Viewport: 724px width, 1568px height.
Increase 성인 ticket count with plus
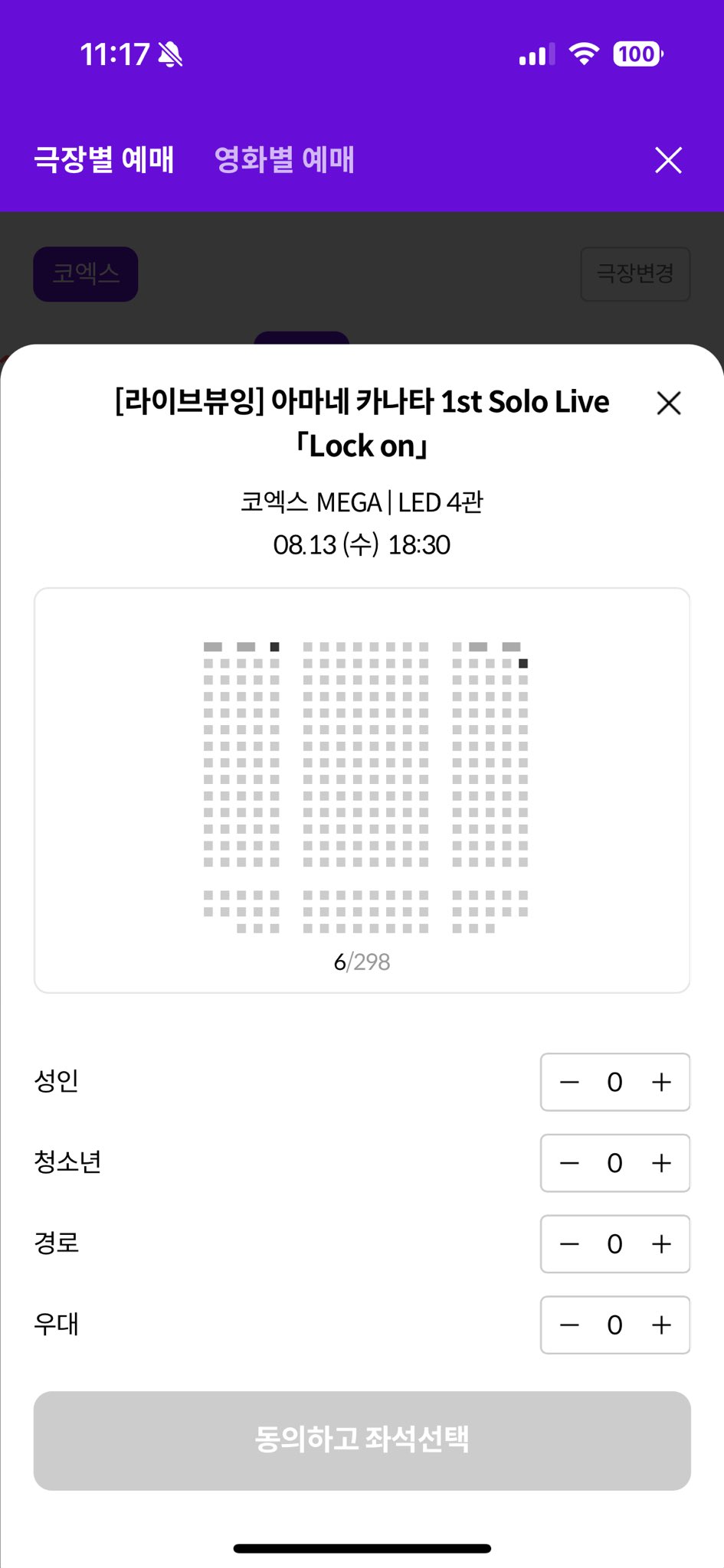point(661,1082)
